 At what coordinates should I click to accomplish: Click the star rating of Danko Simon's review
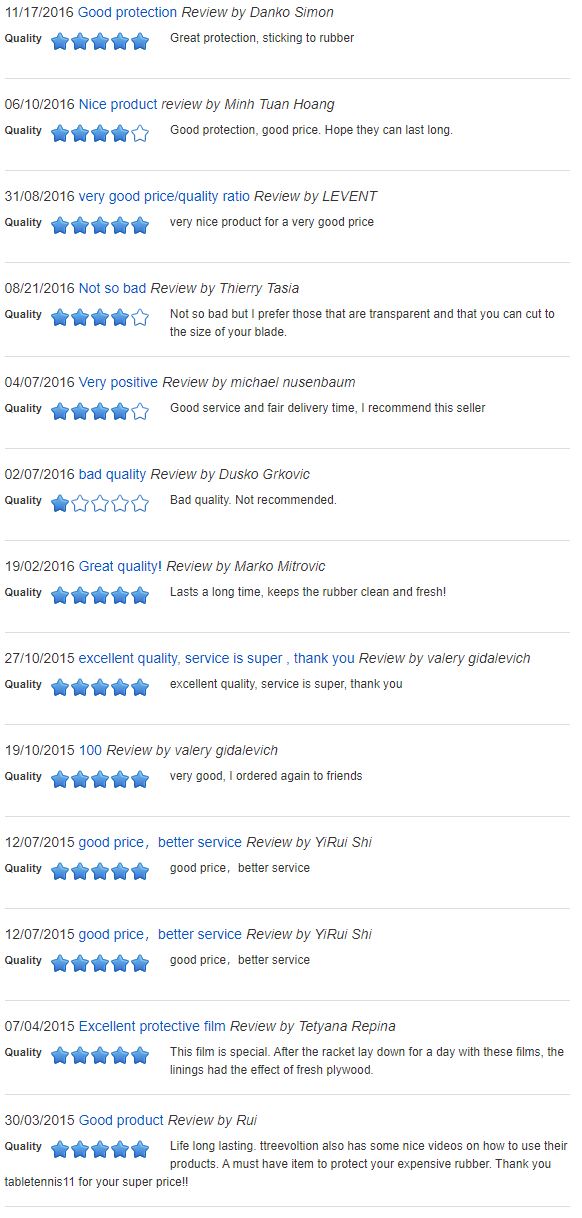(100, 42)
